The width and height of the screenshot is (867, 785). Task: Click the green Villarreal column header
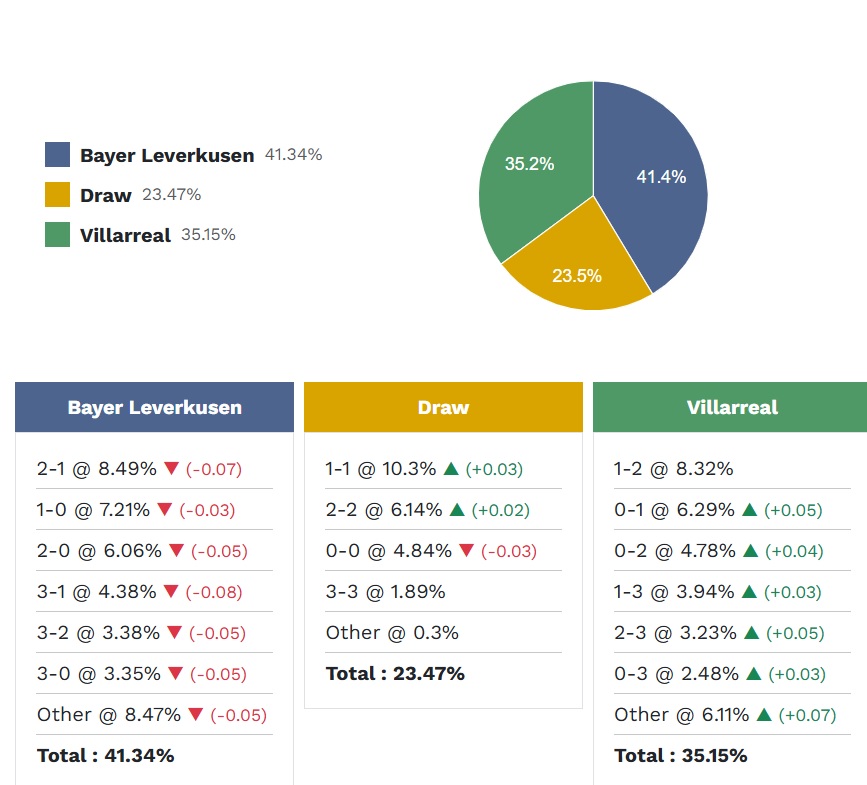731,407
